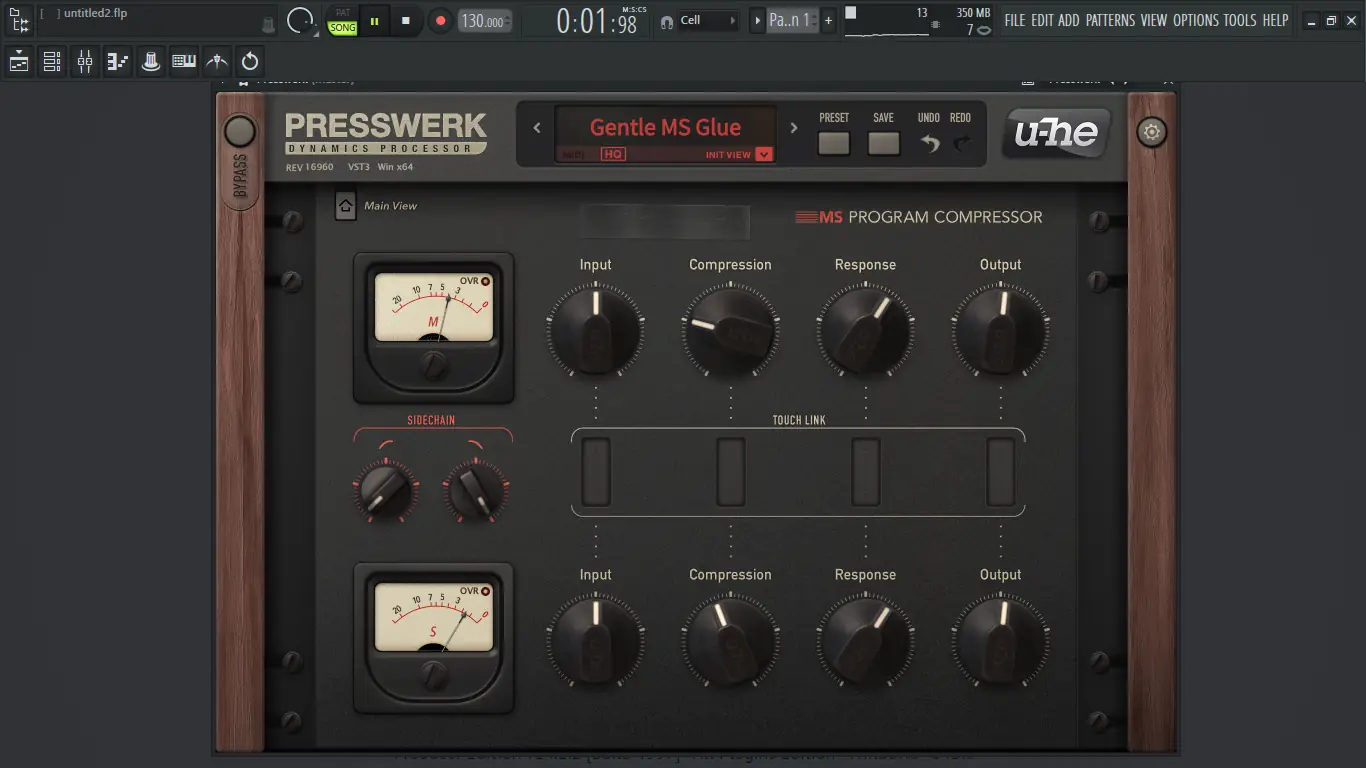The image size is (1366, 768).
Task: Open the ADD menu
Action: 1069,20
